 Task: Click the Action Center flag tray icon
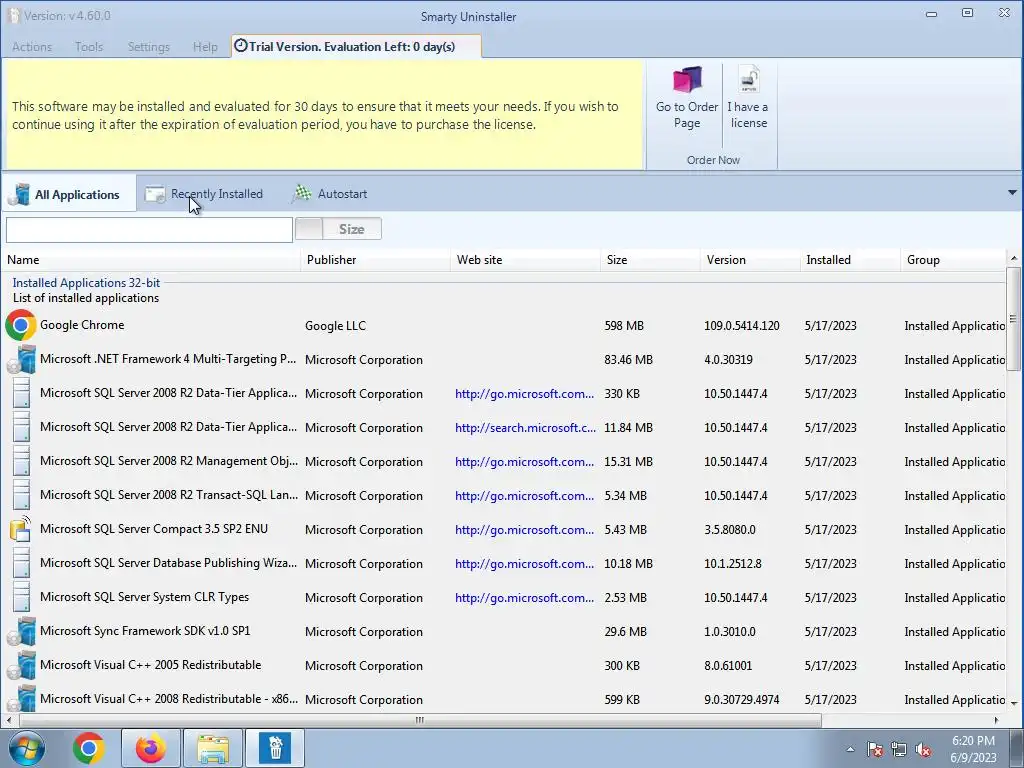pos(874,750)
